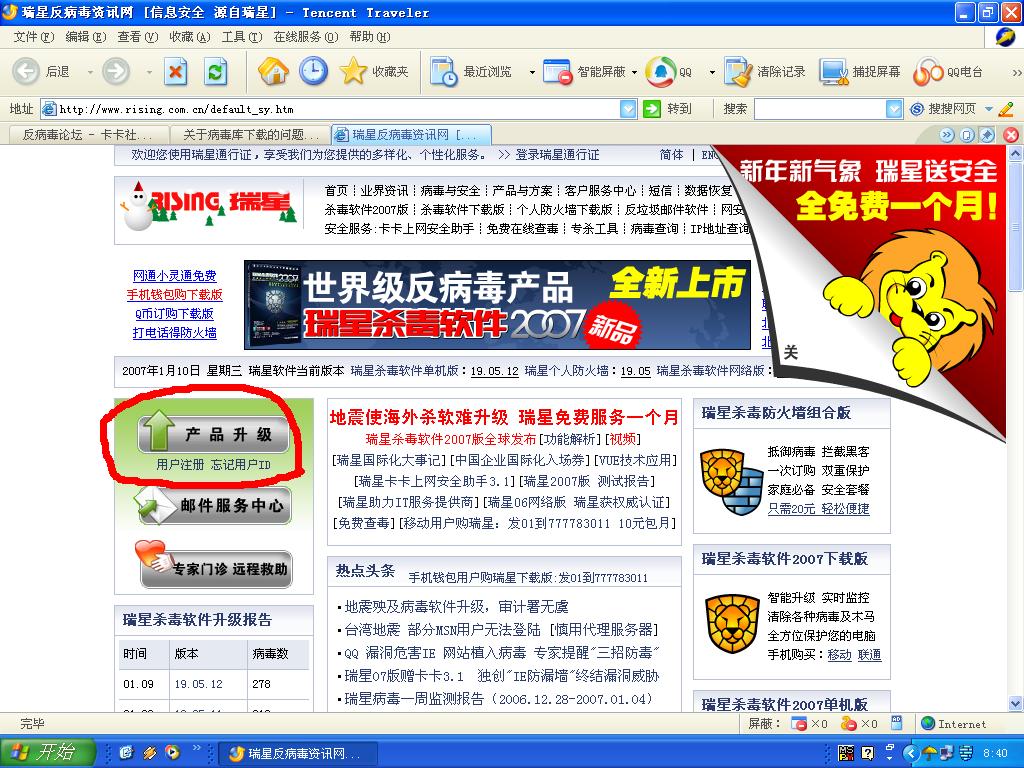Open the History clock icon
1024x768 pixels.
(x=313, y=71)
